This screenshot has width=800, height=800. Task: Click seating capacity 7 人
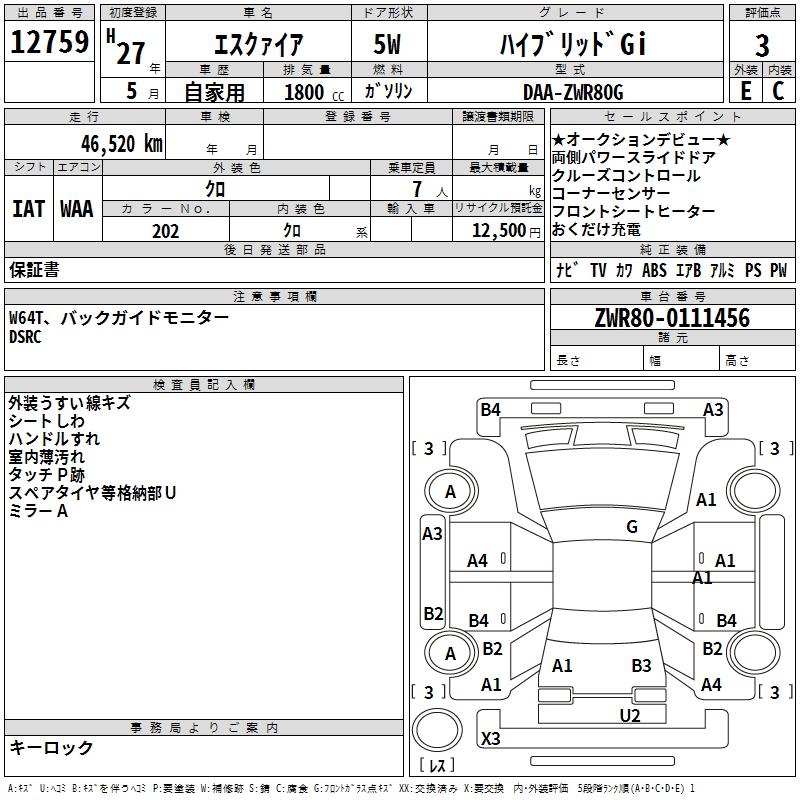(430, 189)
